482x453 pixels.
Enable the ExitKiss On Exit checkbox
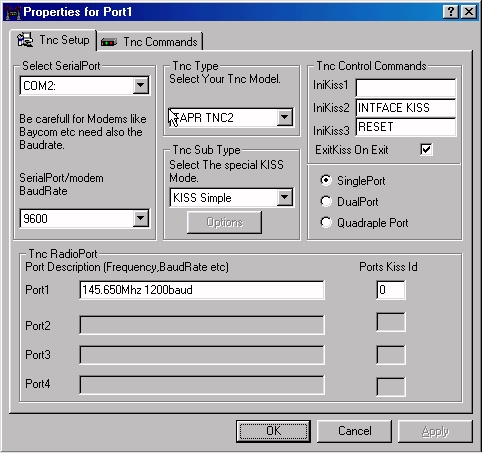click(426, 149)
